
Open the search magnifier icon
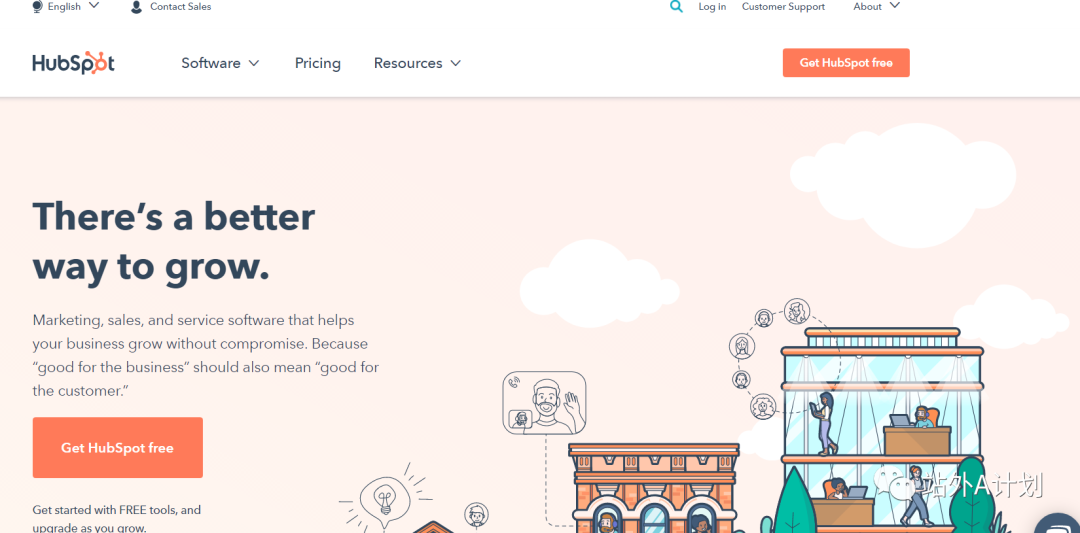pos(676,7)
